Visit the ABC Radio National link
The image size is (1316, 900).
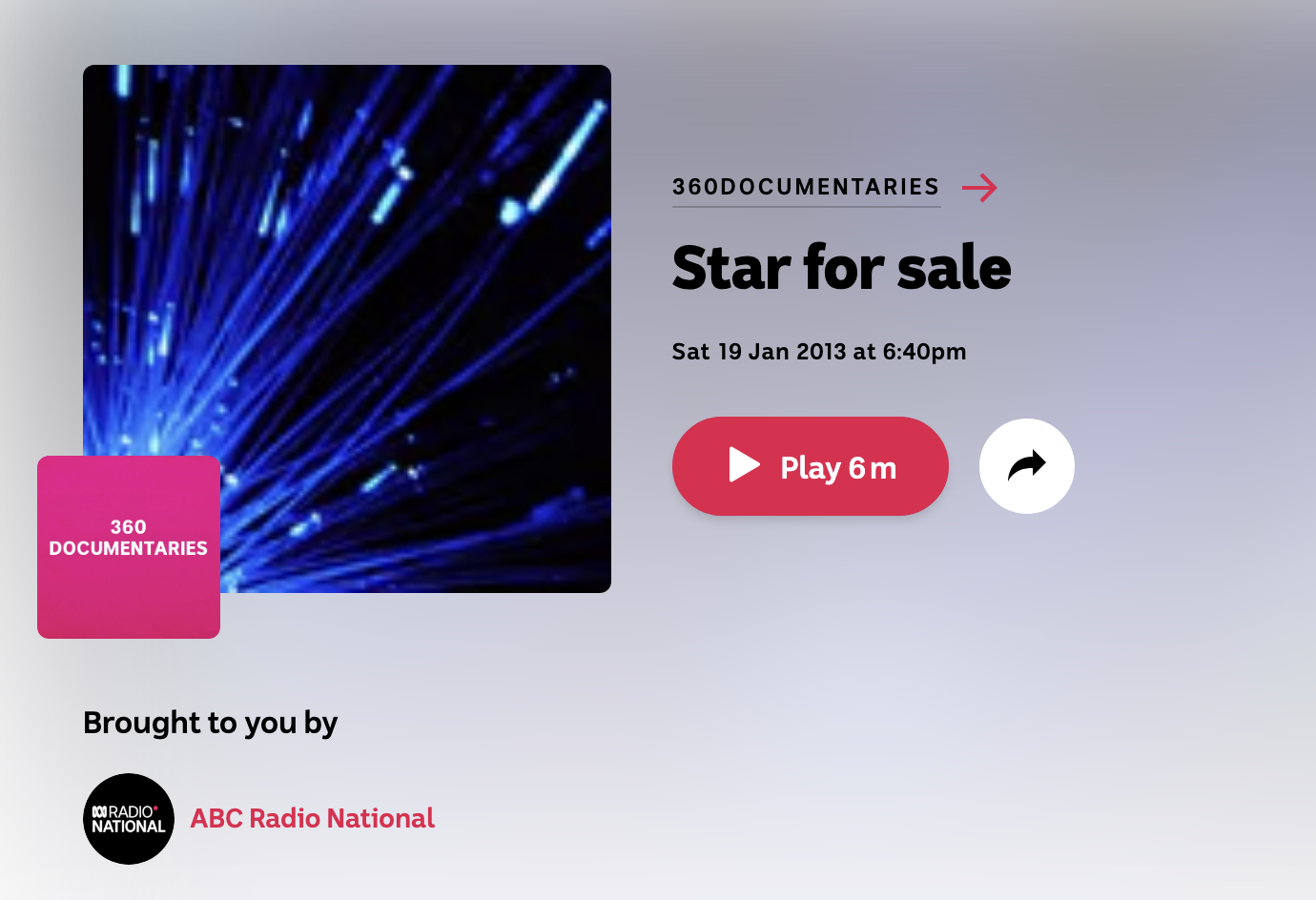tap(313, 819)
